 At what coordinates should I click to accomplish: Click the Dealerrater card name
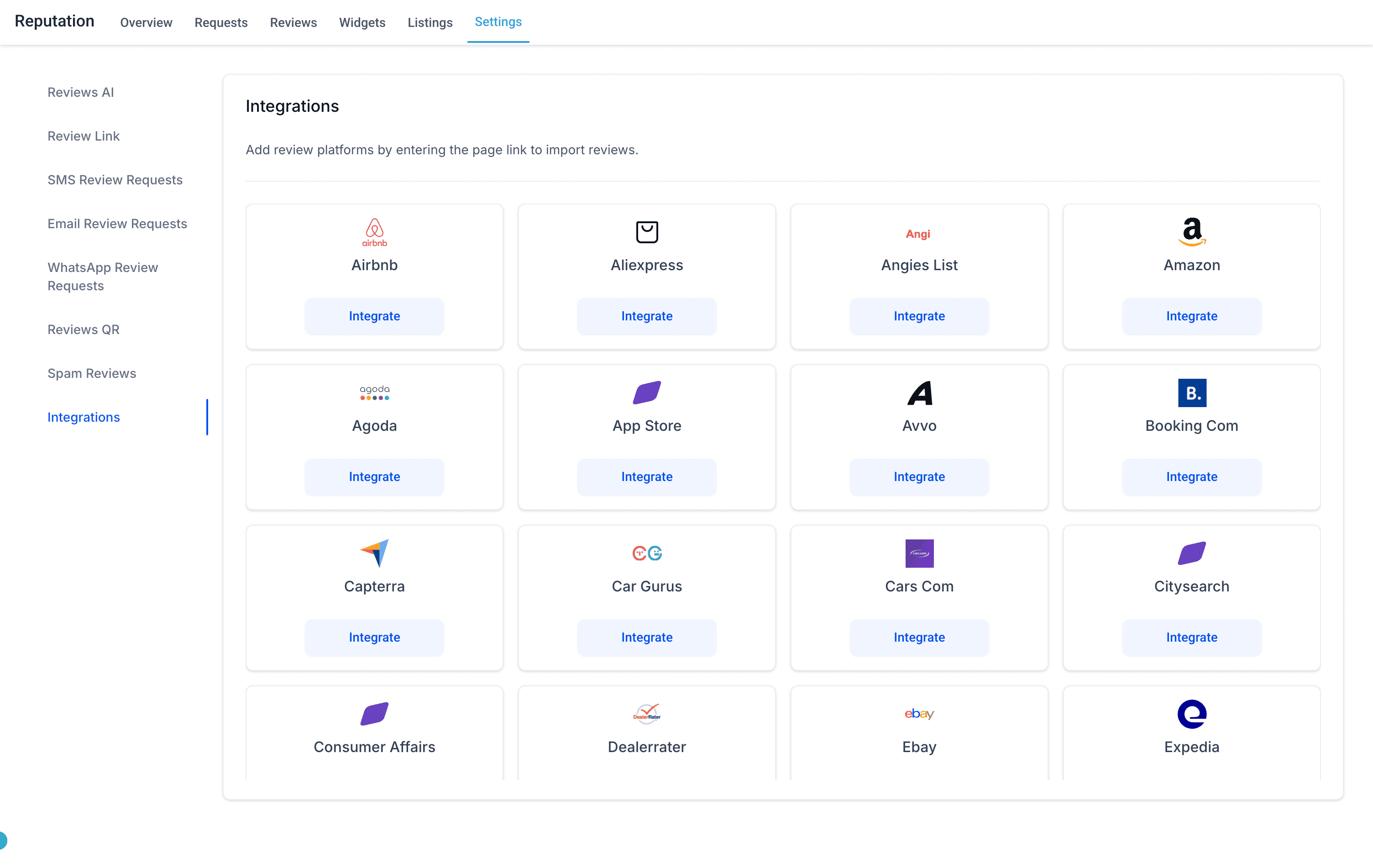pos(647,748)
